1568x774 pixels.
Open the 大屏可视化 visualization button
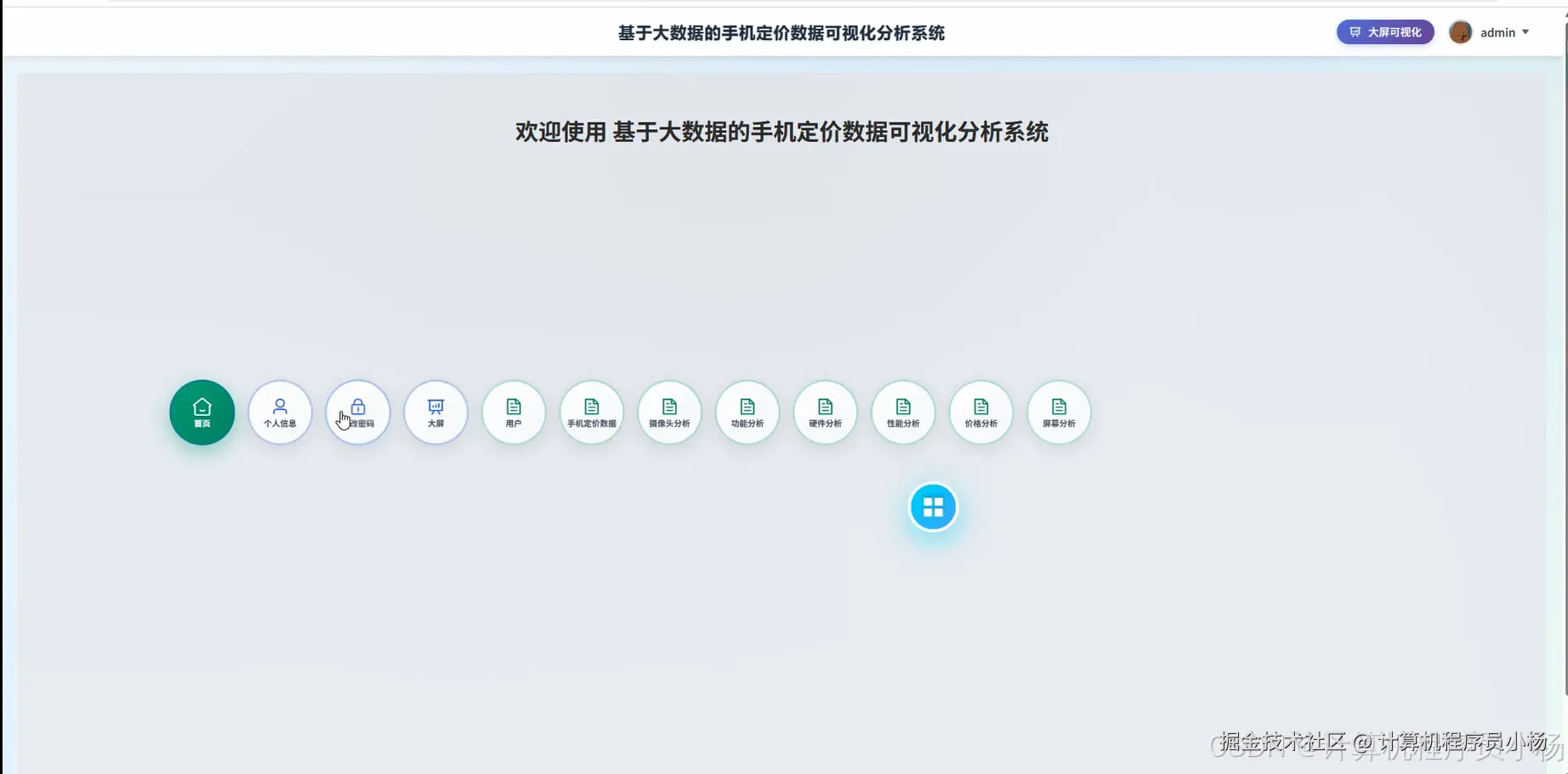(x=1384, y=31)
